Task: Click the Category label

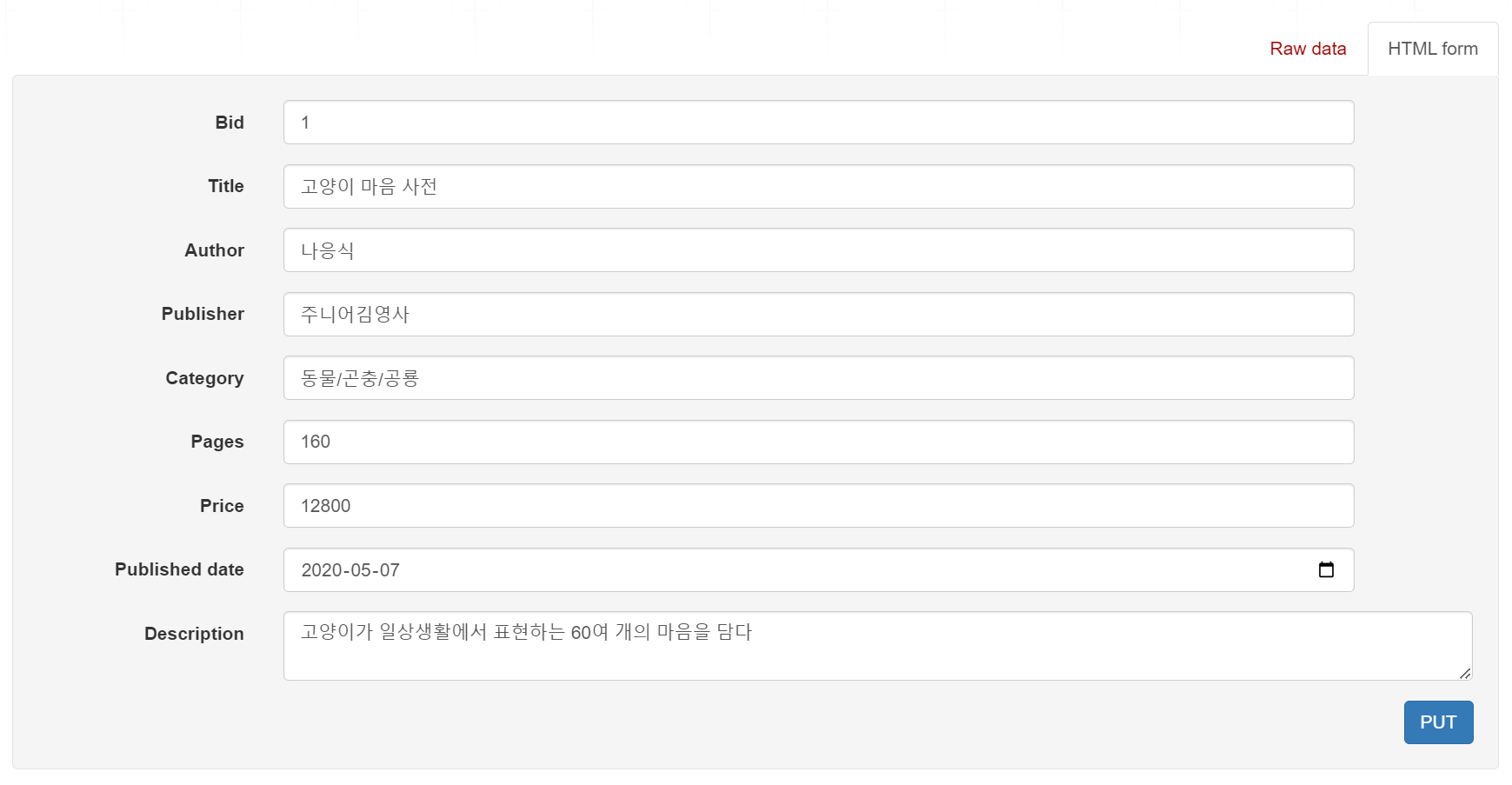Action: (x=204, y=378)
